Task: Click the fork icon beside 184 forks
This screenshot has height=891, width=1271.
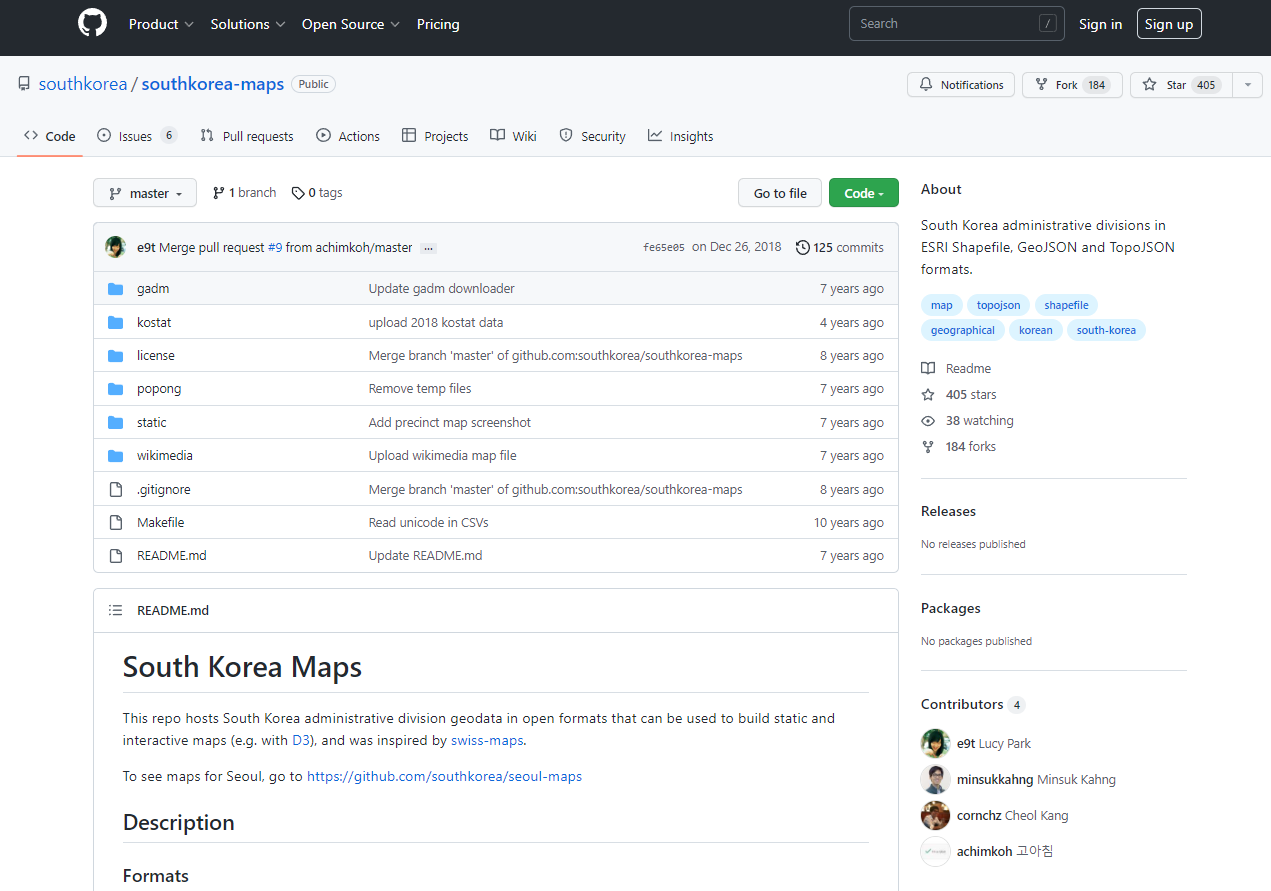Action: click(928, 446)
